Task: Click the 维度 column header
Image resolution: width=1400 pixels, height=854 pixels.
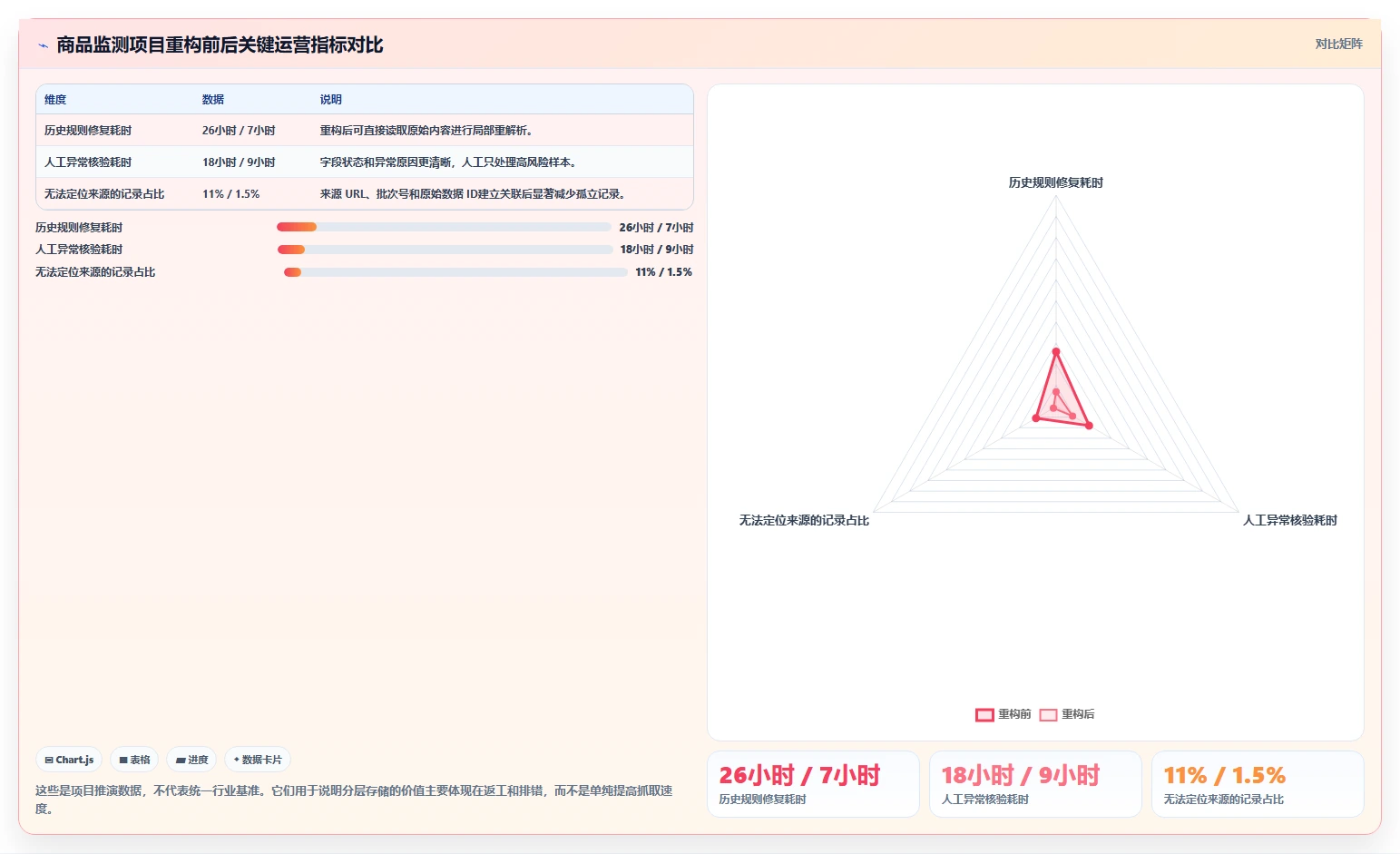Action: click(55, 100)
